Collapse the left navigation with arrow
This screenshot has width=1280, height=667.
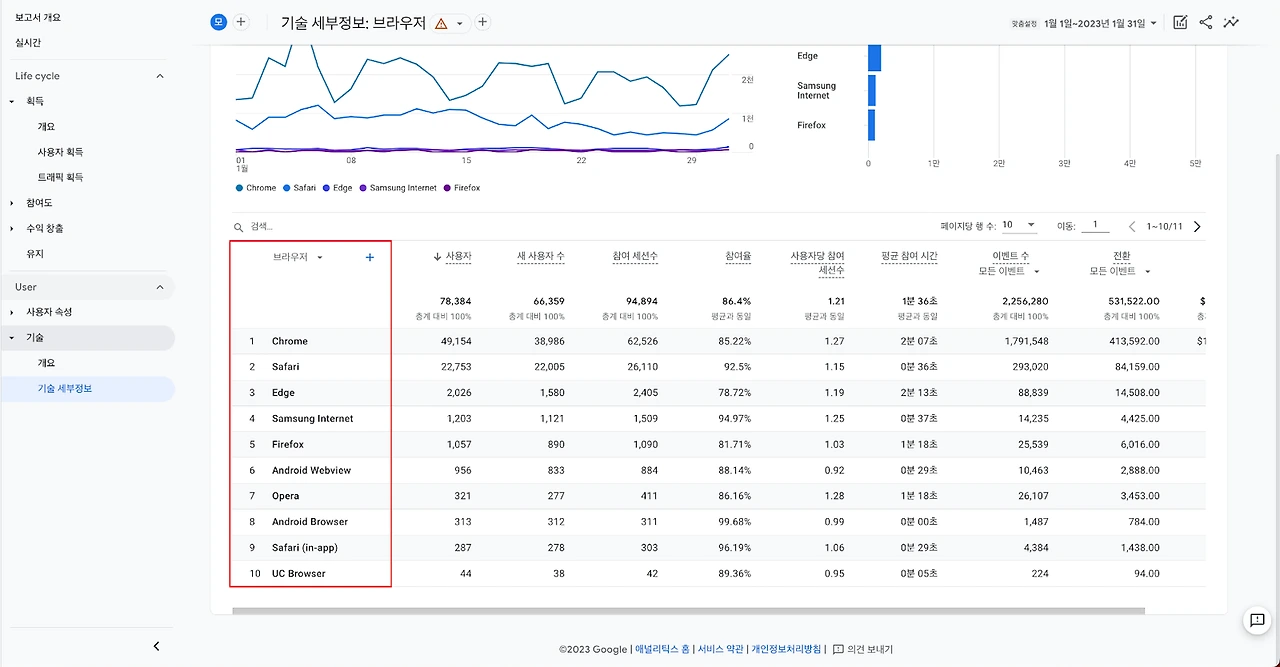pyautogui.click(x=156, y=647)
